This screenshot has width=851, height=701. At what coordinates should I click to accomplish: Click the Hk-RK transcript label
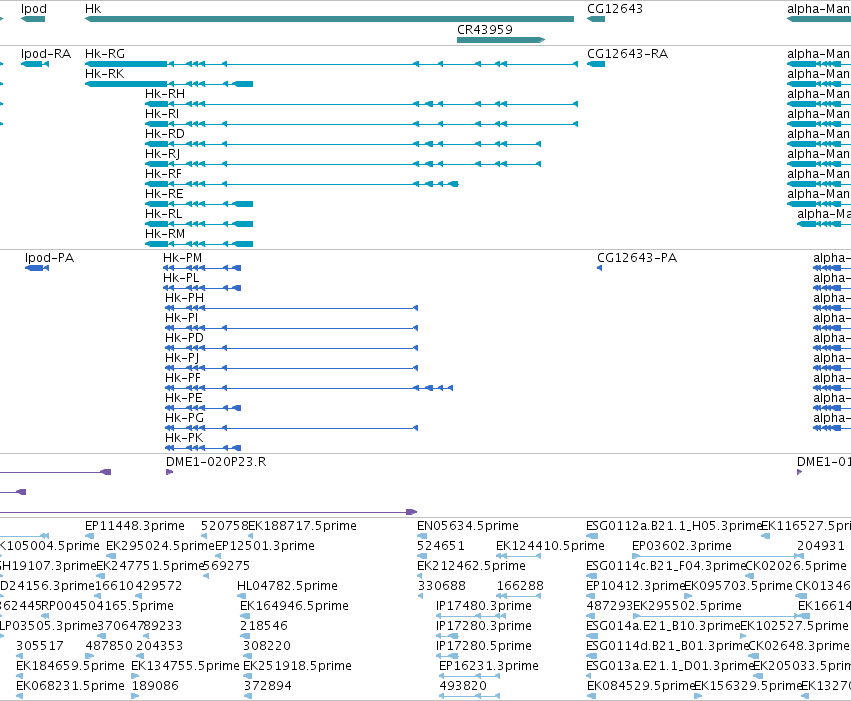pyautogui.click(x=105, y=74)
